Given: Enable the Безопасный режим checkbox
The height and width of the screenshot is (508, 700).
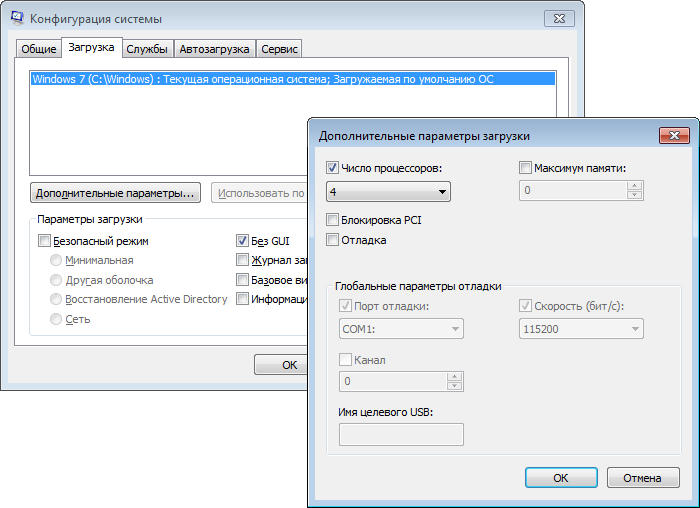Looking at the screenshot, I should (x=44, y=241).
